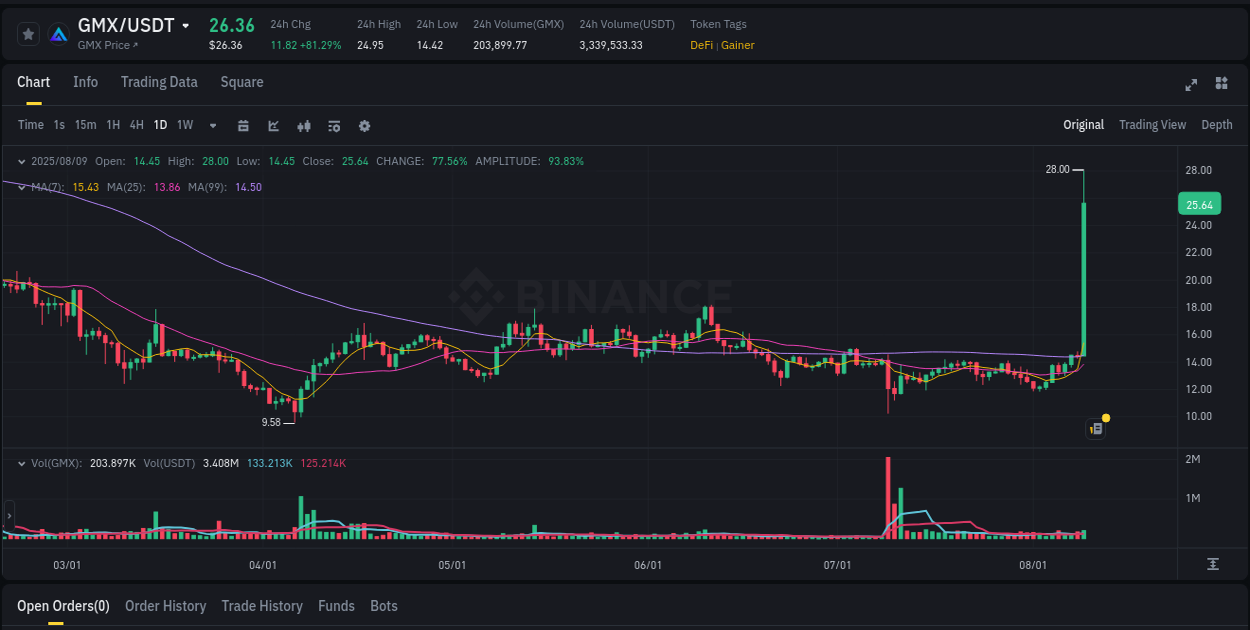Select the line chart style icon
This screenshot has height=630, width=1250.
point(273,126)
